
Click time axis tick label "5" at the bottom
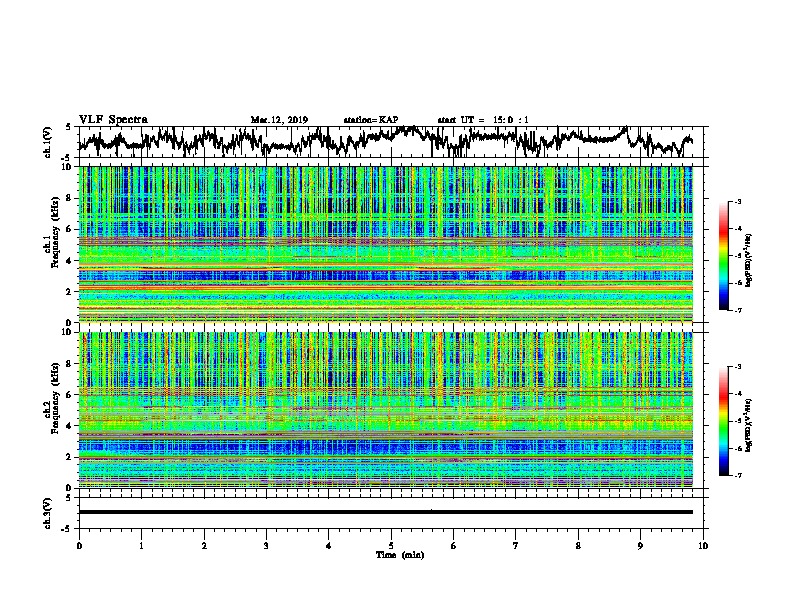391,546
